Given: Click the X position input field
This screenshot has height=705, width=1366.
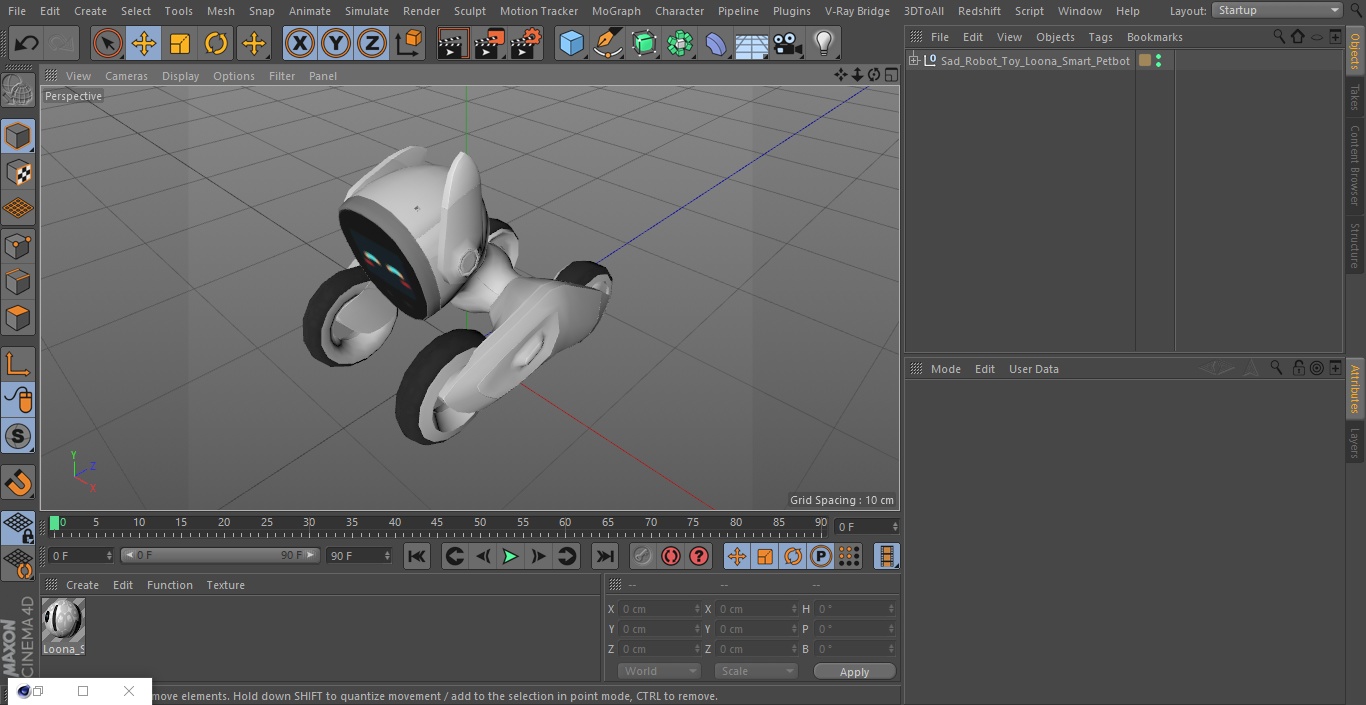Looking at the screenshot, I should pos(660,609).
